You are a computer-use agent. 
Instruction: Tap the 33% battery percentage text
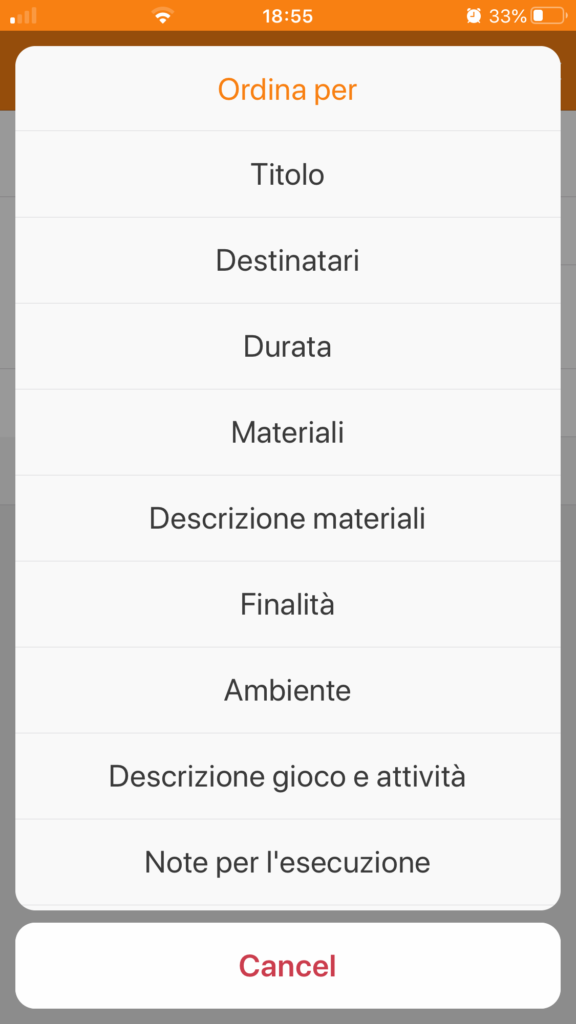click(507, 16)
